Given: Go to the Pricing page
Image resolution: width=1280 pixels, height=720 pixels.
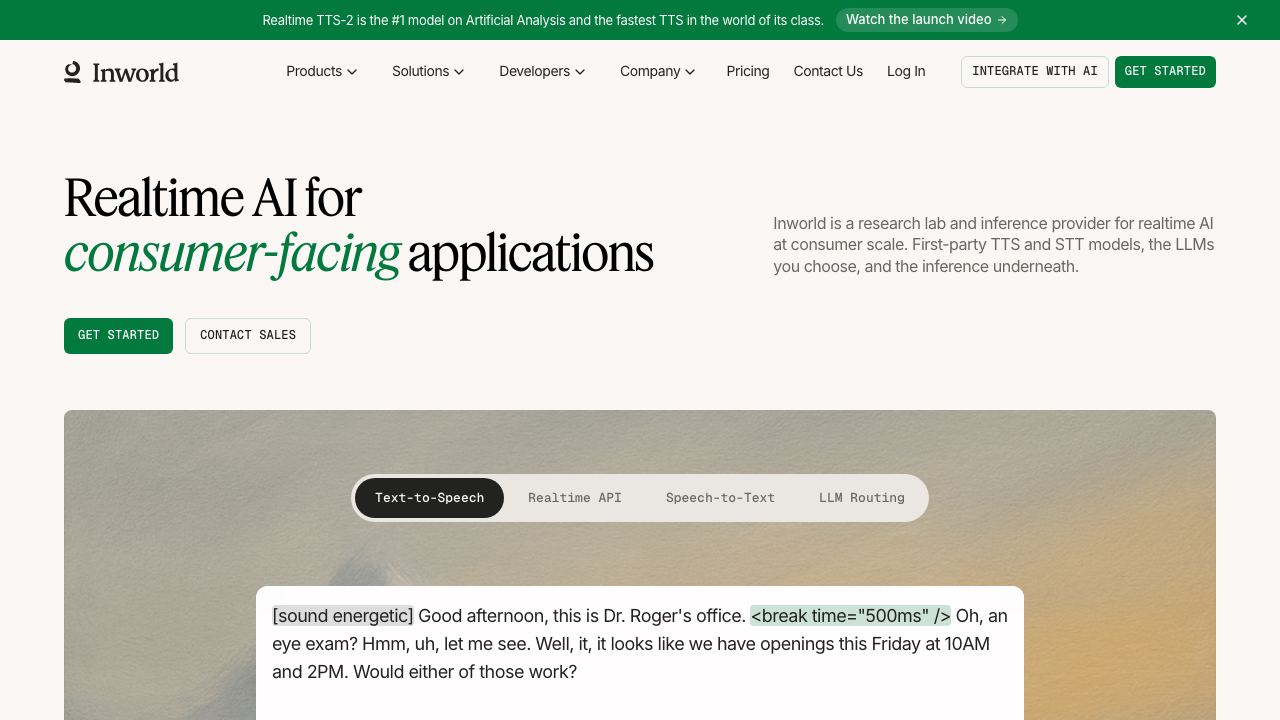Looking at the screenshot, I should [748, 72].
